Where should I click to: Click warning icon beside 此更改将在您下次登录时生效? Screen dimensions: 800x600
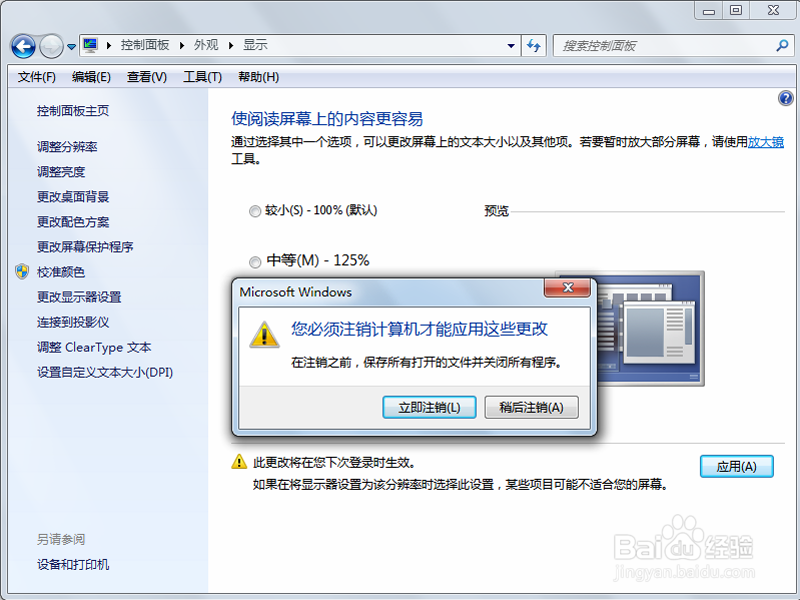[x=239, y=462]
